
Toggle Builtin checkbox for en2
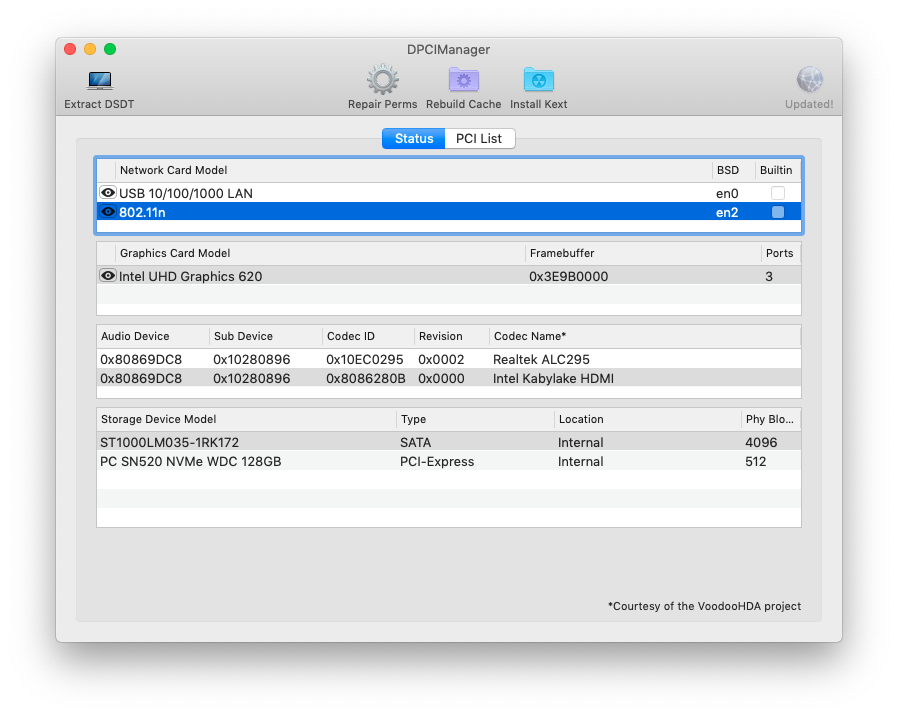[x=777, y=212]
